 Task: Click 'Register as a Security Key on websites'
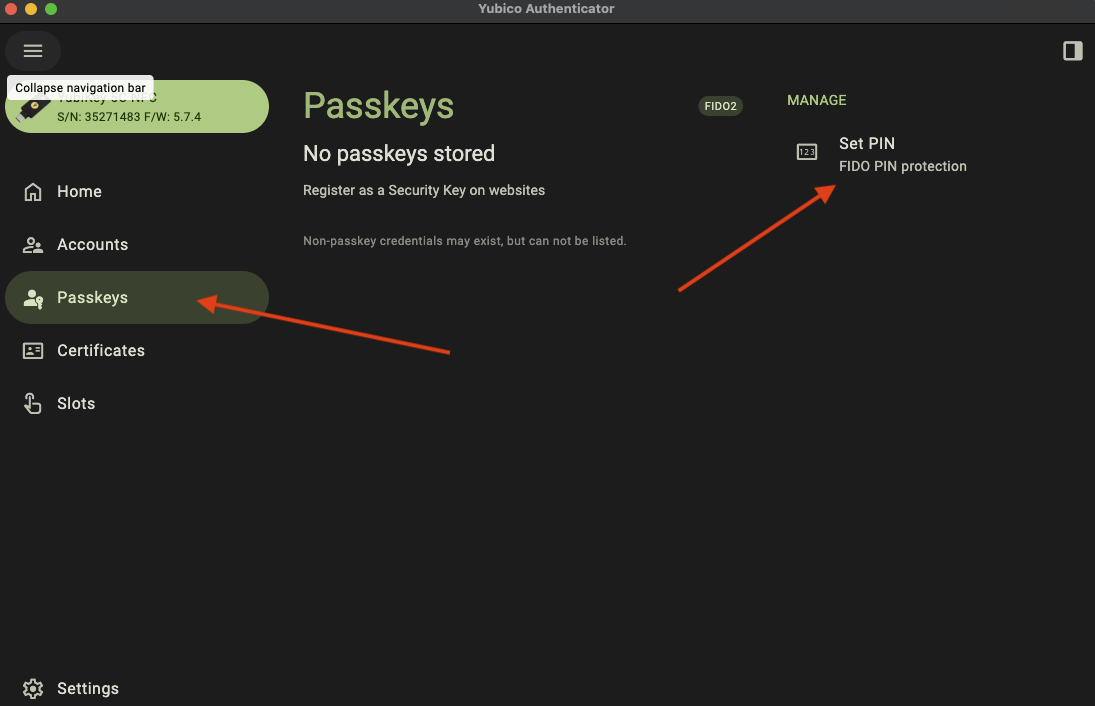click(424, 190)
